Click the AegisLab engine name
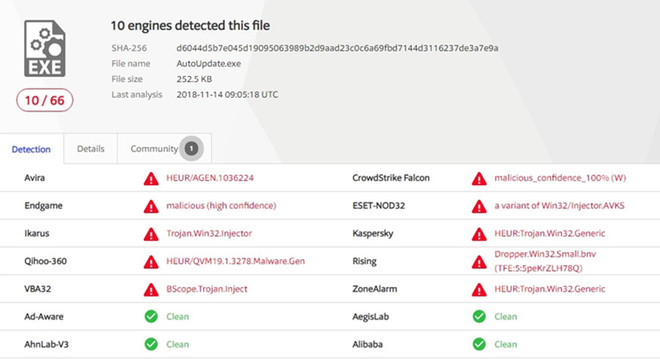Screen dimensions: 660x362 click(370, 317)
